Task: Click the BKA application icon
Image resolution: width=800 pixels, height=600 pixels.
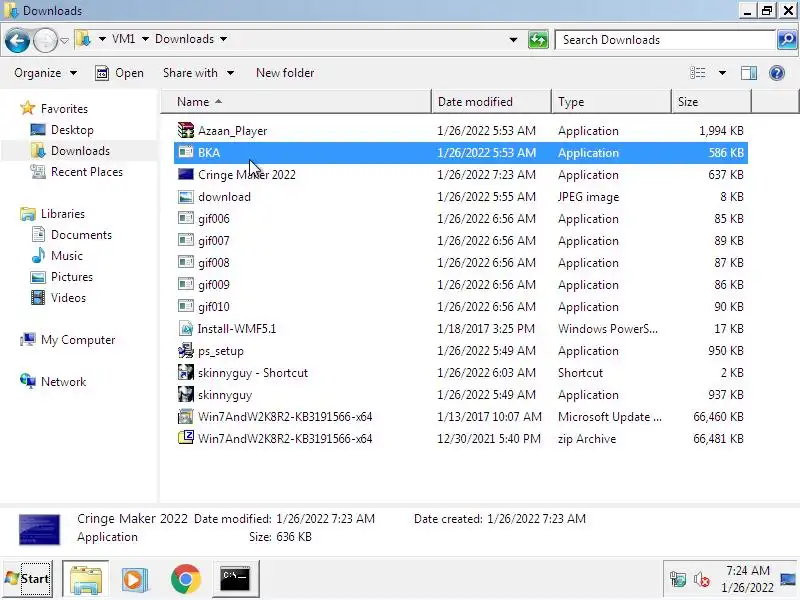Action: [186, 152]
